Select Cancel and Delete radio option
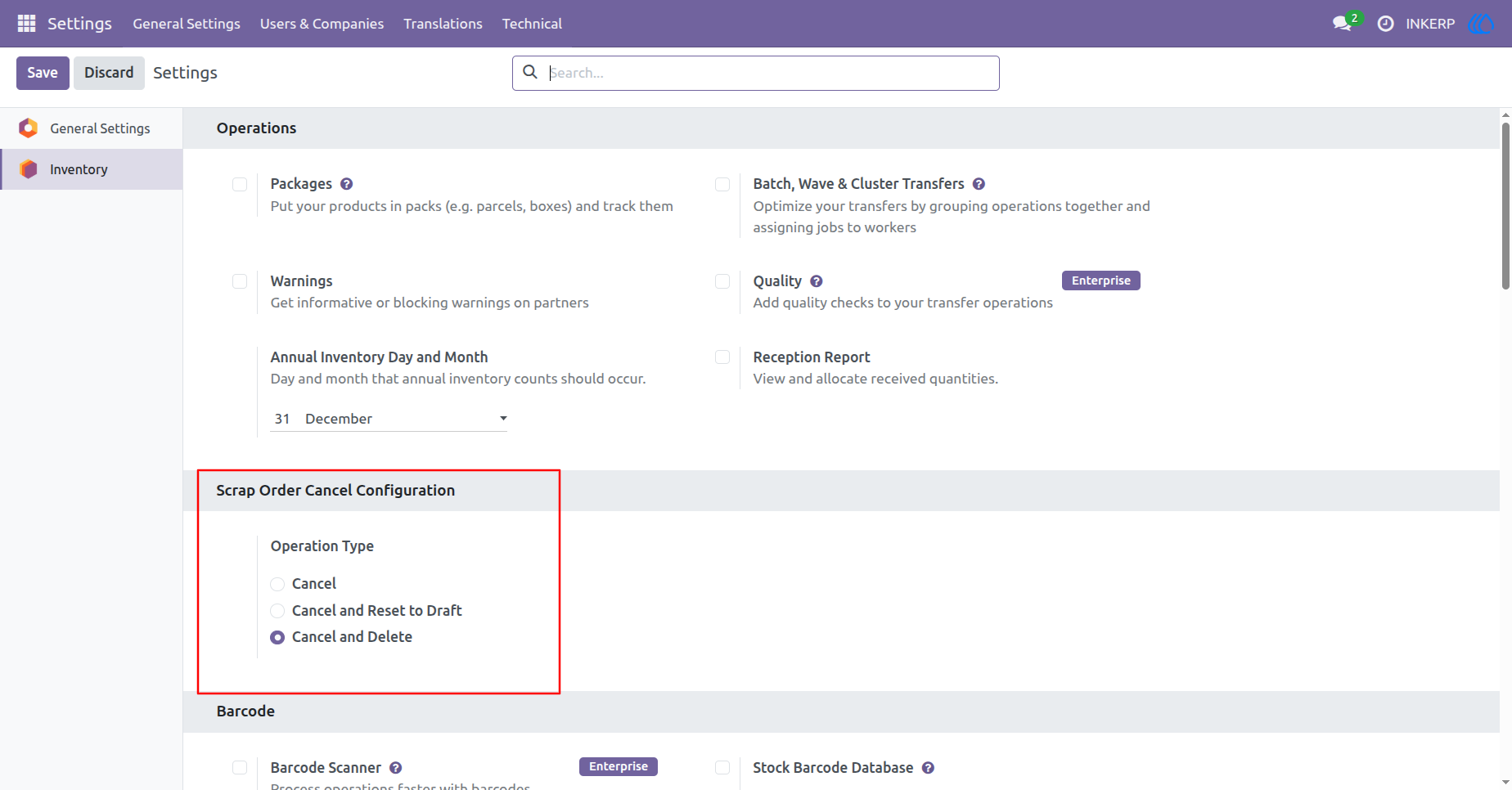Image resolution: width=1512 pixels, height=790 pixels. pyautogui.click(x=277, y=637)
